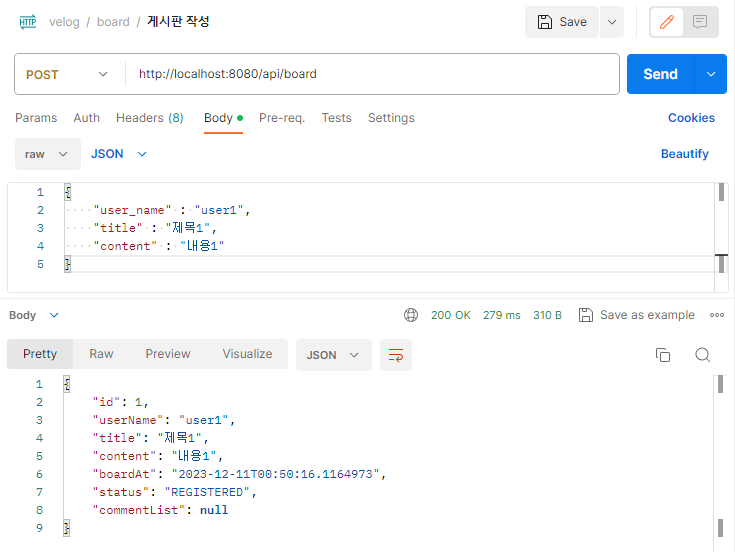Switch to the Tests tab

336,118
